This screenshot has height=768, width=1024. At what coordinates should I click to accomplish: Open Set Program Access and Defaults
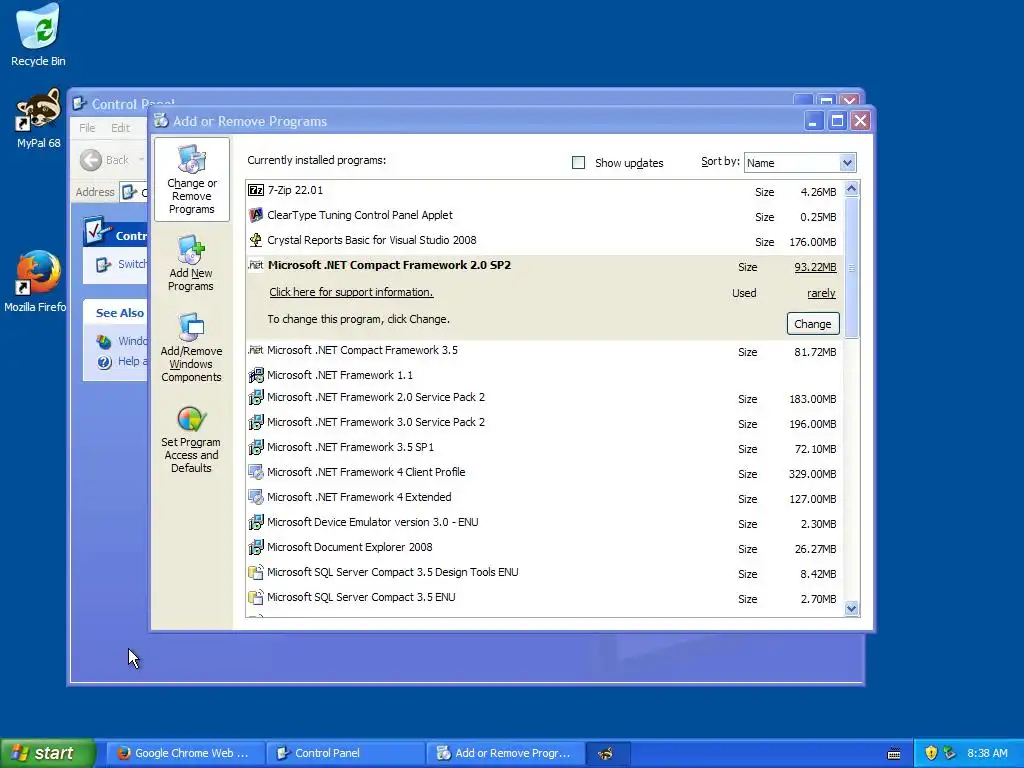(x=191, y=440)
